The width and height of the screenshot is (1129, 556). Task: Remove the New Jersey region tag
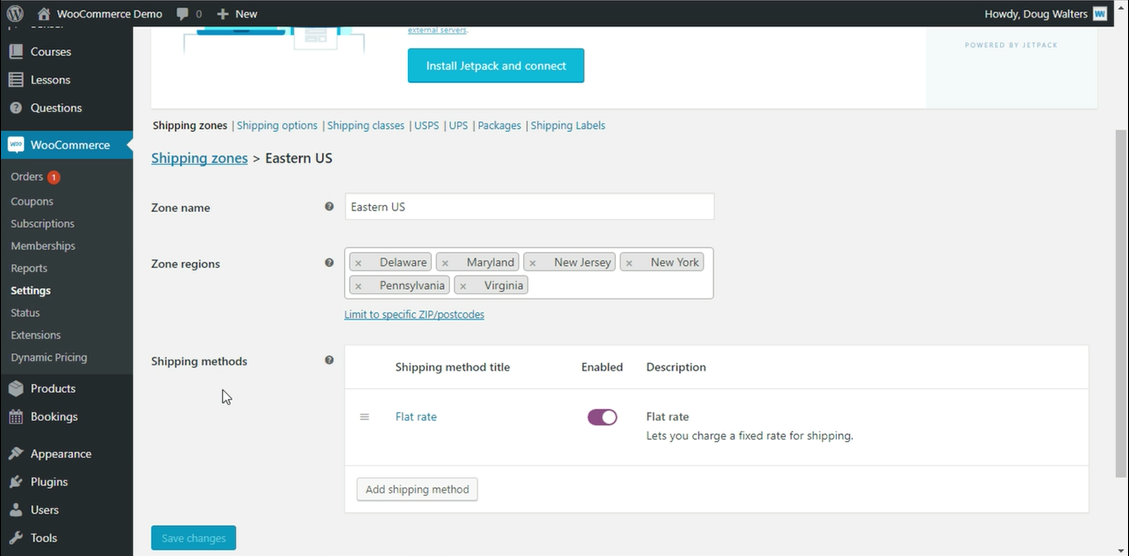pyautogui.click(x=533, y=263)
